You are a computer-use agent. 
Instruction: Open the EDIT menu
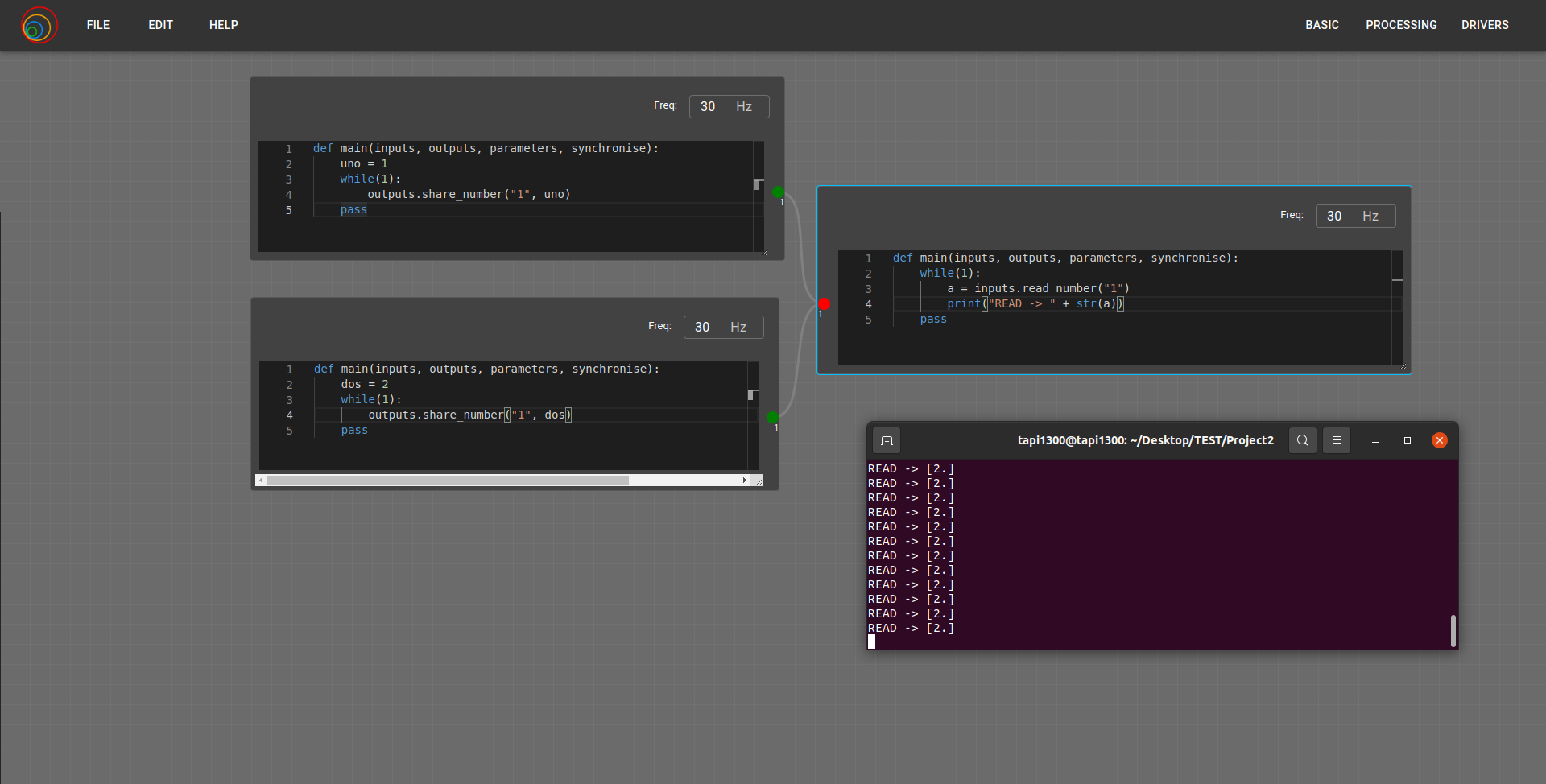pos(160,25)
